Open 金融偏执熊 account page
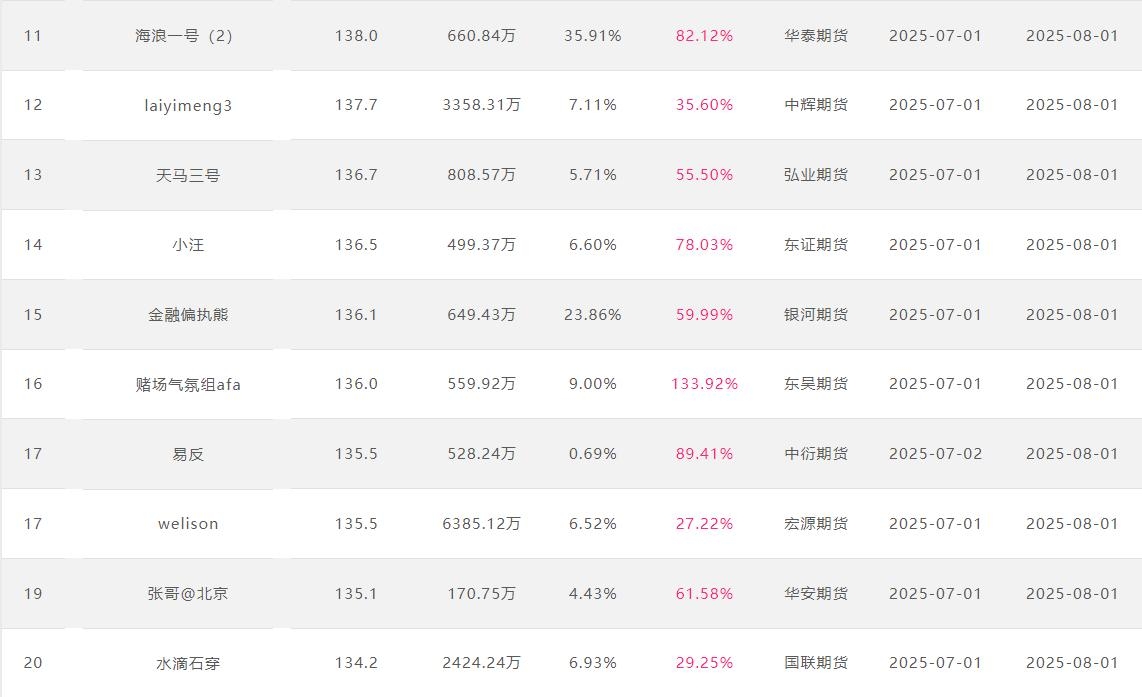Viewport: 1142px width, 697px height. pyautogui.click(x=188, y=315)
